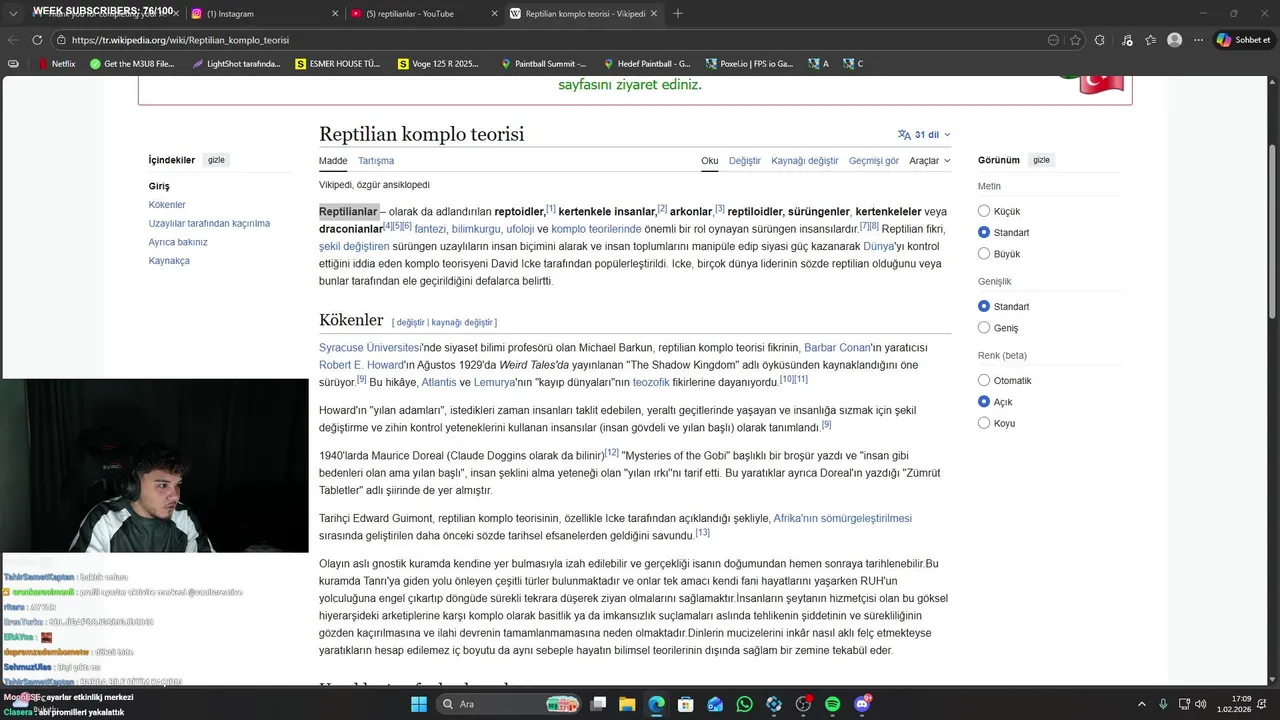Image resolution: width=1280 pixels, height=720 pixels.
Task: Open Geçmişi gör history tab
Action: point(874,161)
